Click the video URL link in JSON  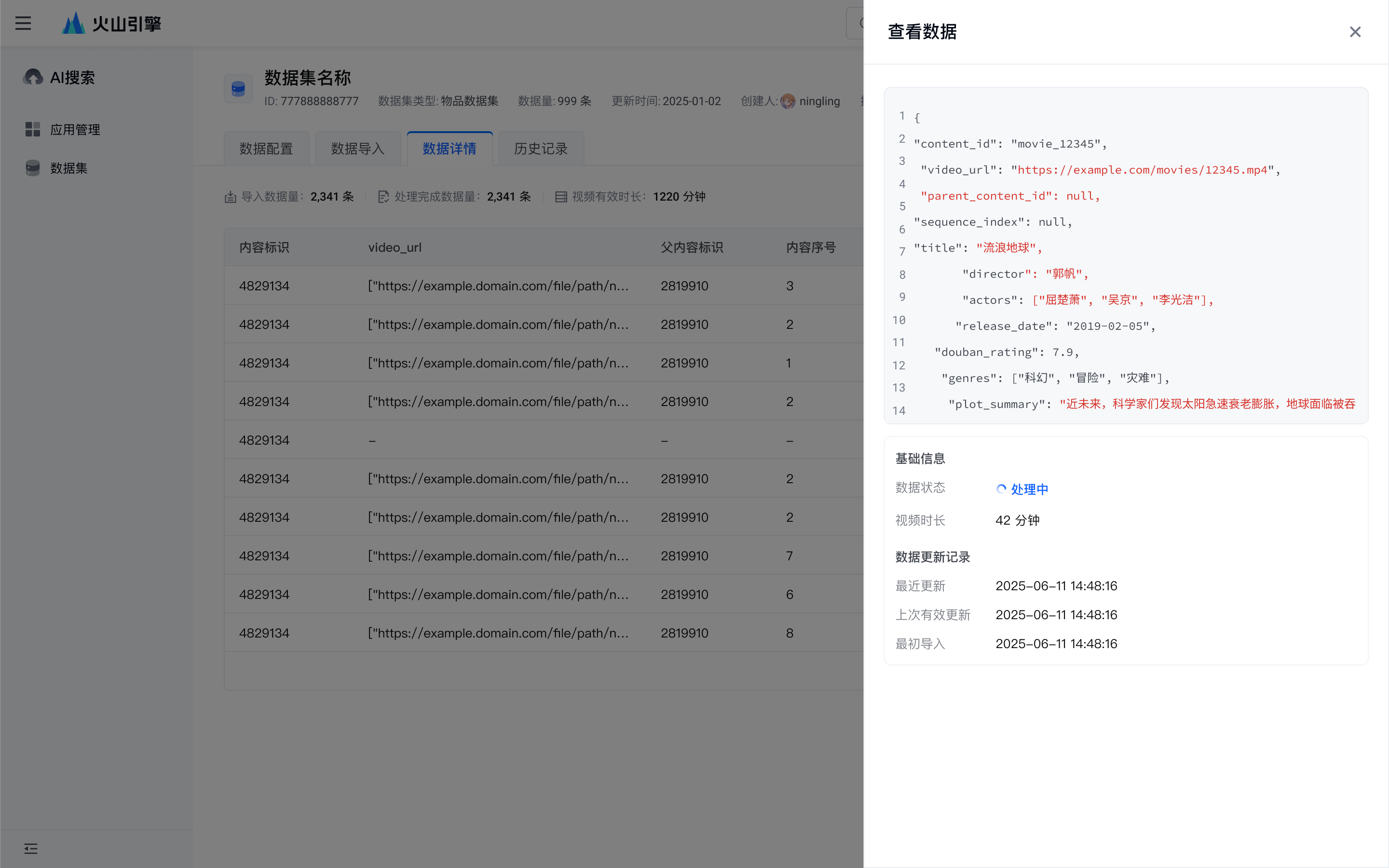pyautogui.click(x=1142, y=170)
